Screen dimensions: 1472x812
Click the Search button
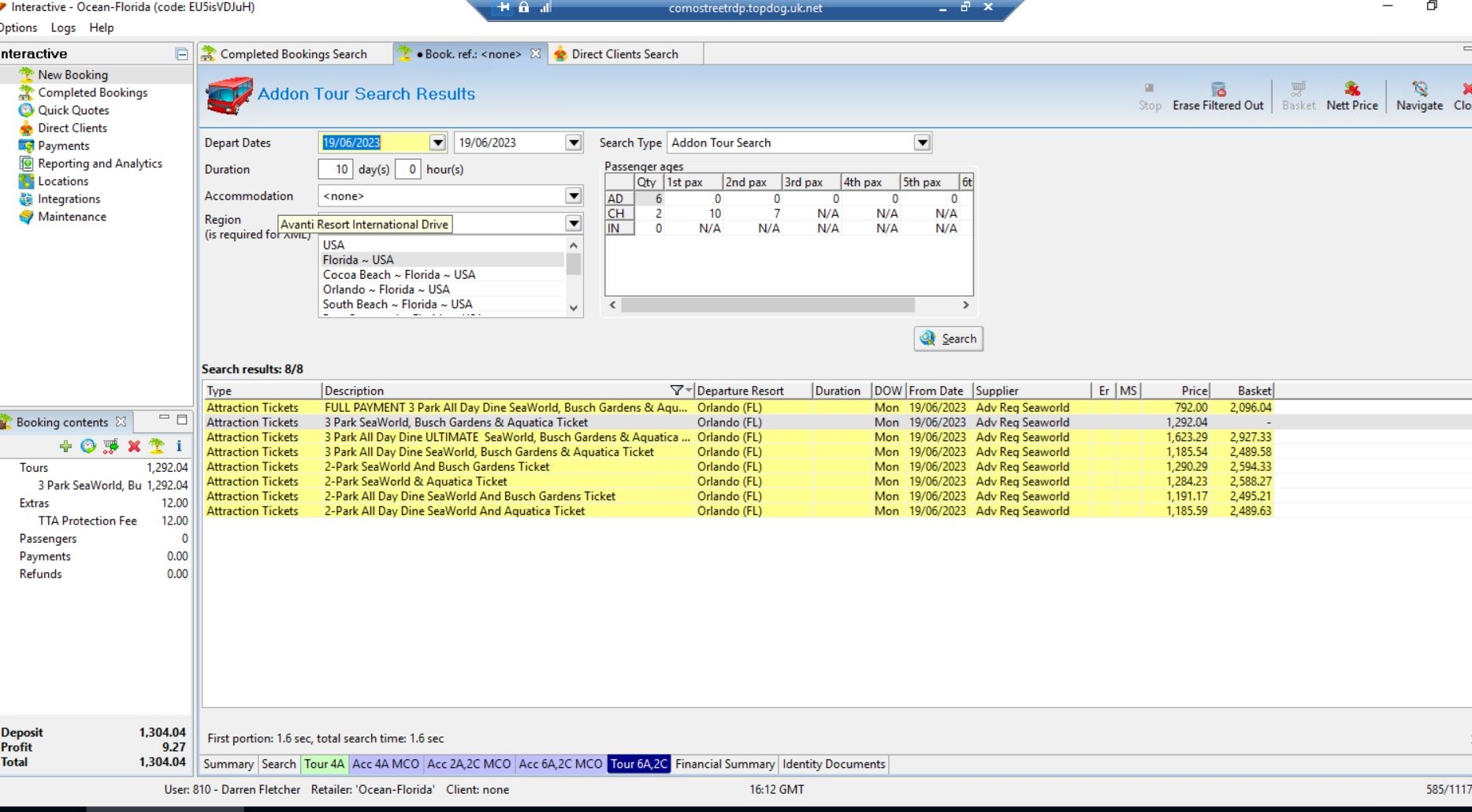tap(949, 339)
